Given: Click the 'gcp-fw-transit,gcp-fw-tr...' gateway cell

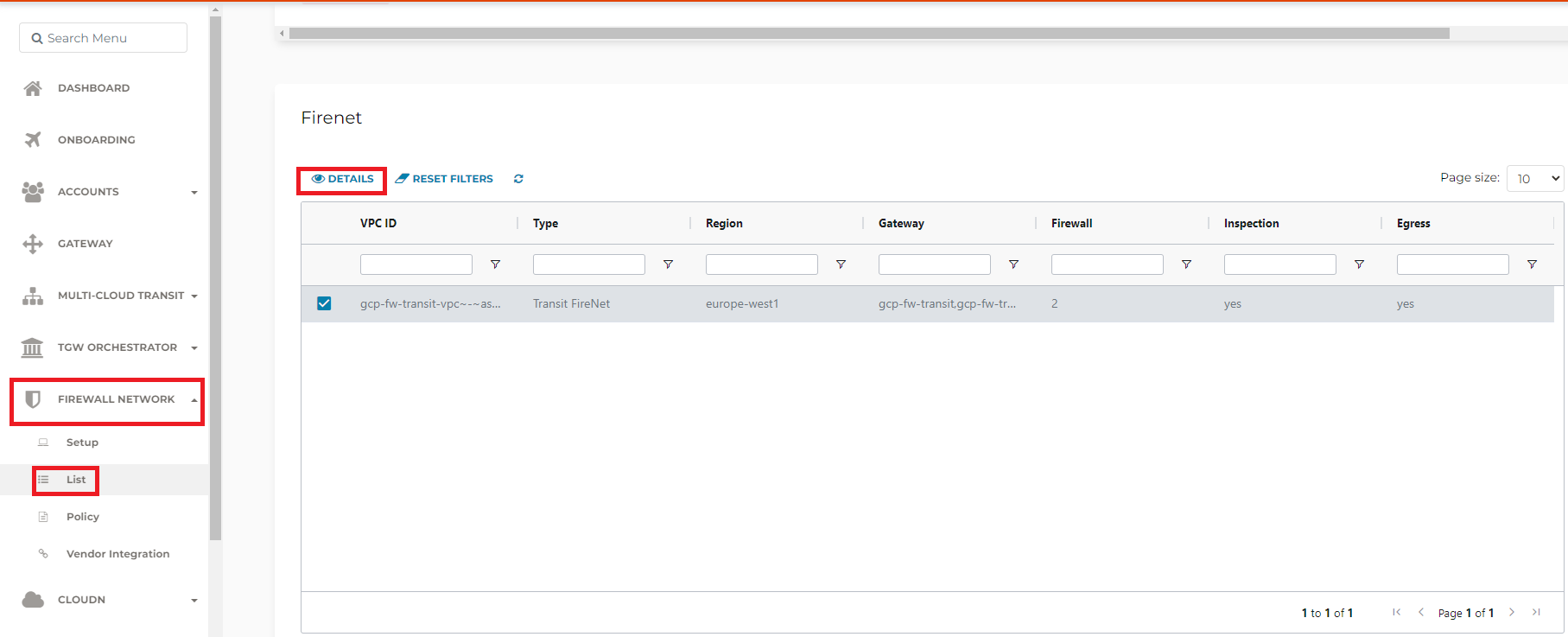Looking at the screenshot, I should coord(947,303).
